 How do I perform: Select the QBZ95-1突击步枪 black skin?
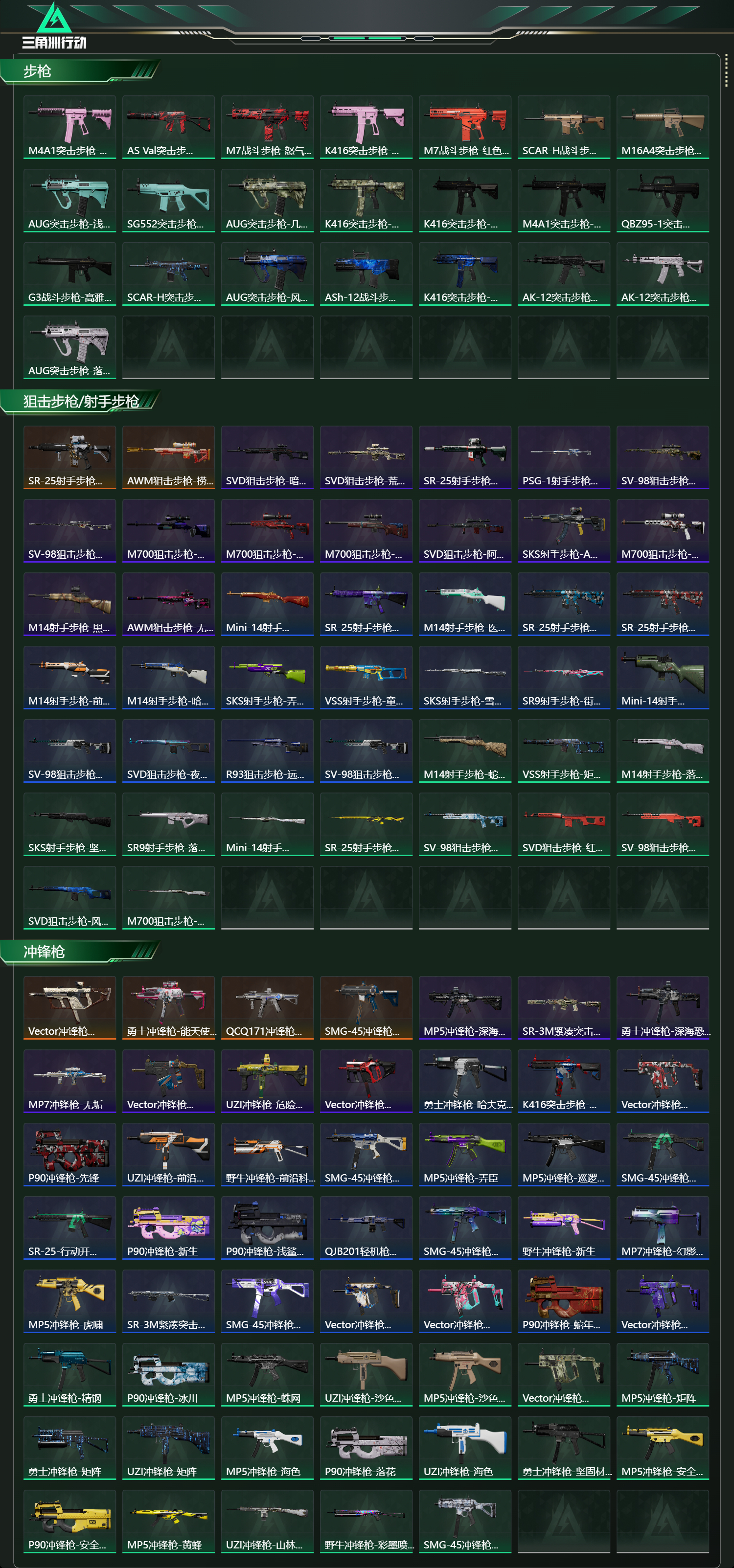[663, 200]
